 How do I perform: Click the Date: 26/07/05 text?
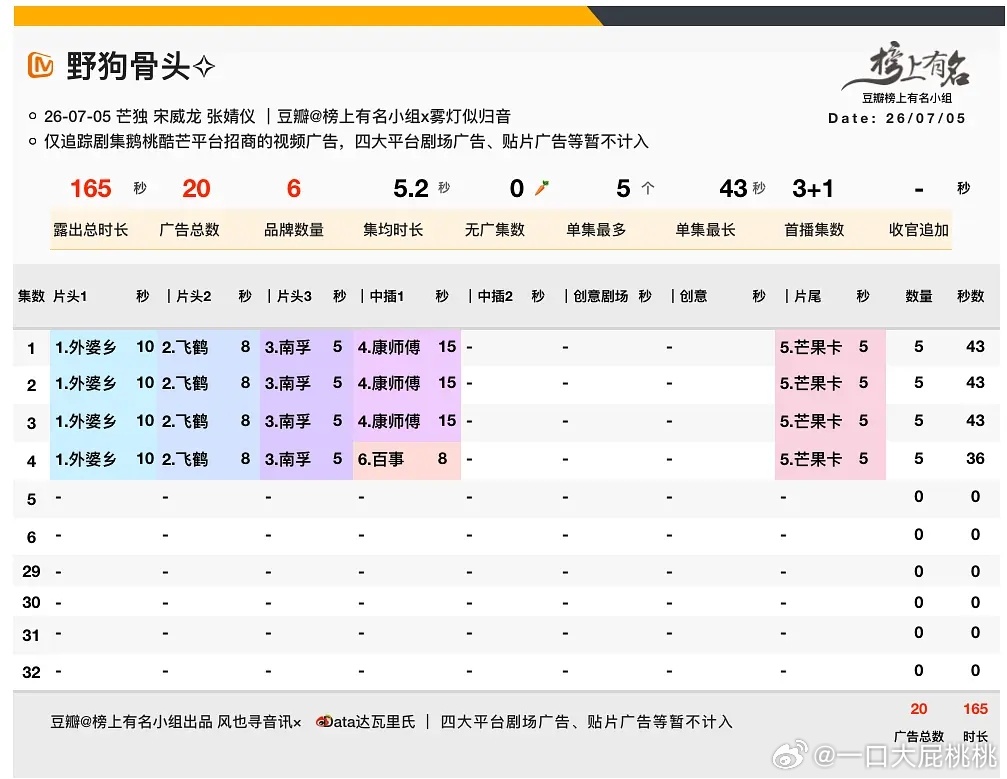pos(897,118)
